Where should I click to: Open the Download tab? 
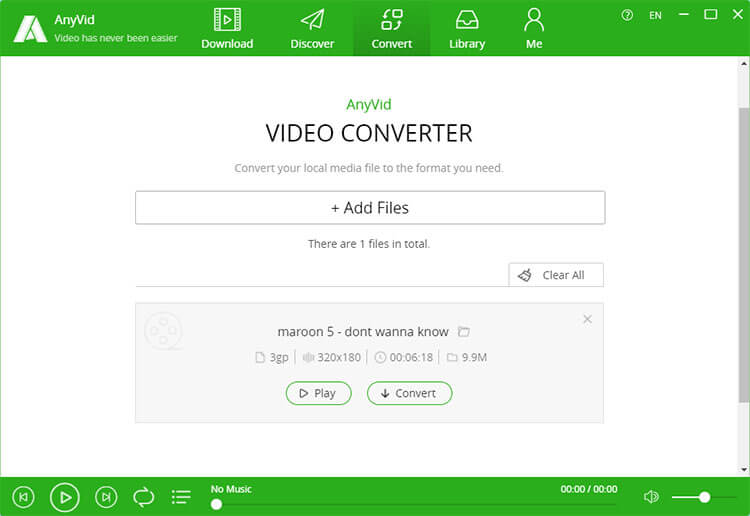(227, 29)
